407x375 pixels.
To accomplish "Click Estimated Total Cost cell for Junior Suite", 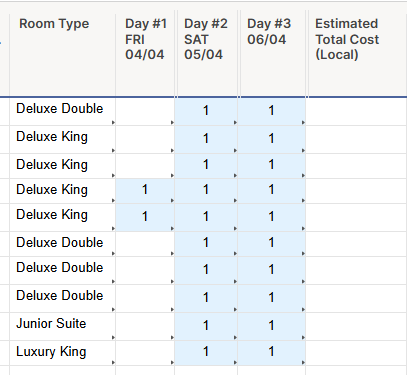I will [x=356, y=327].
